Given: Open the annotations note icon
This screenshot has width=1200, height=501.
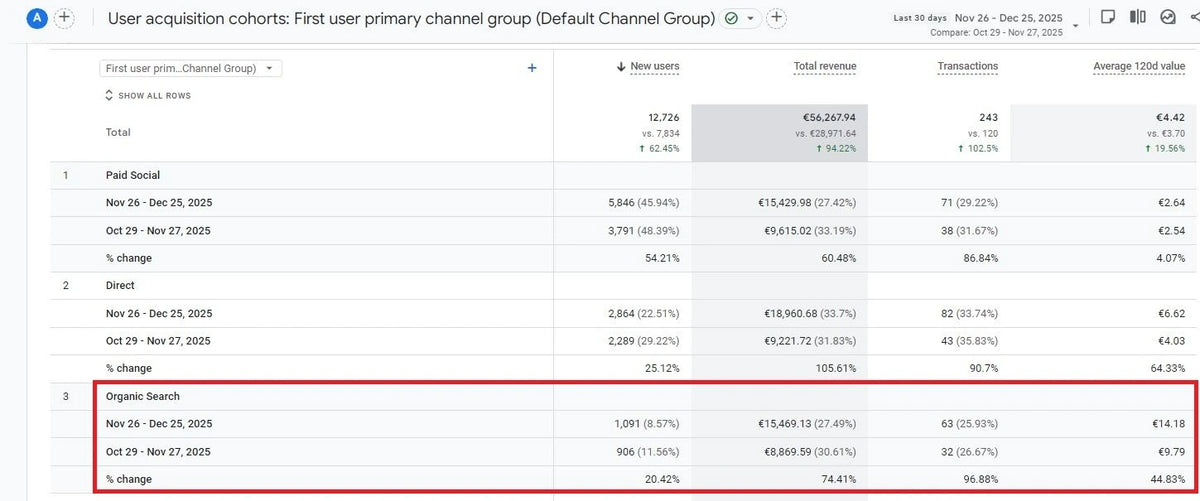Looking at the screenshot, I should pos(1107,17).
